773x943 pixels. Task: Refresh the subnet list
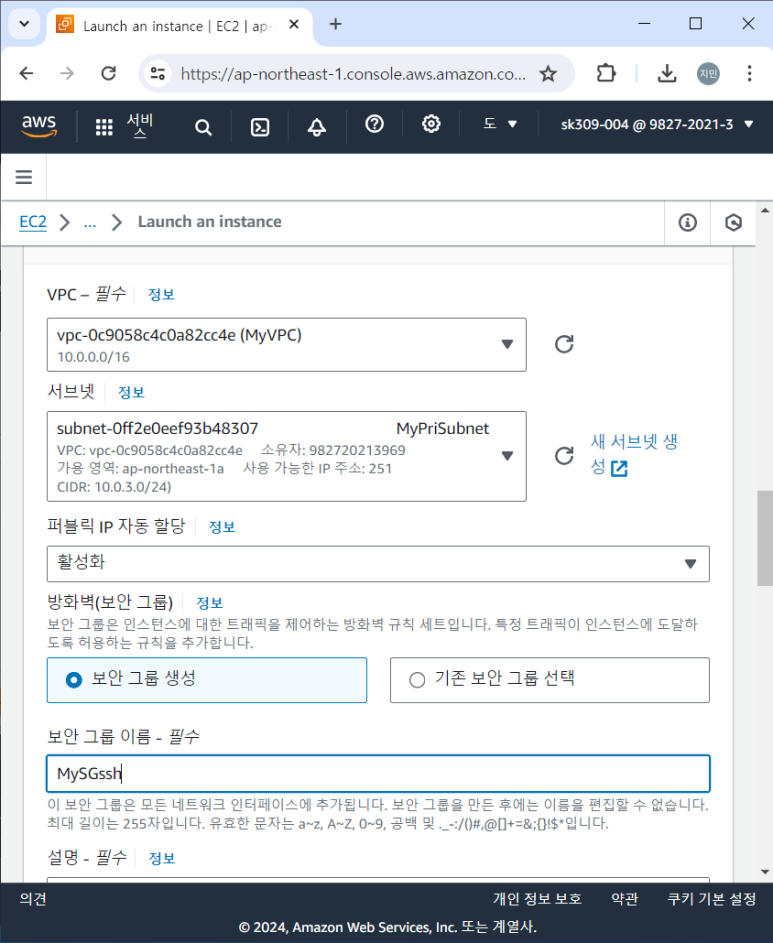click(564, 456)
